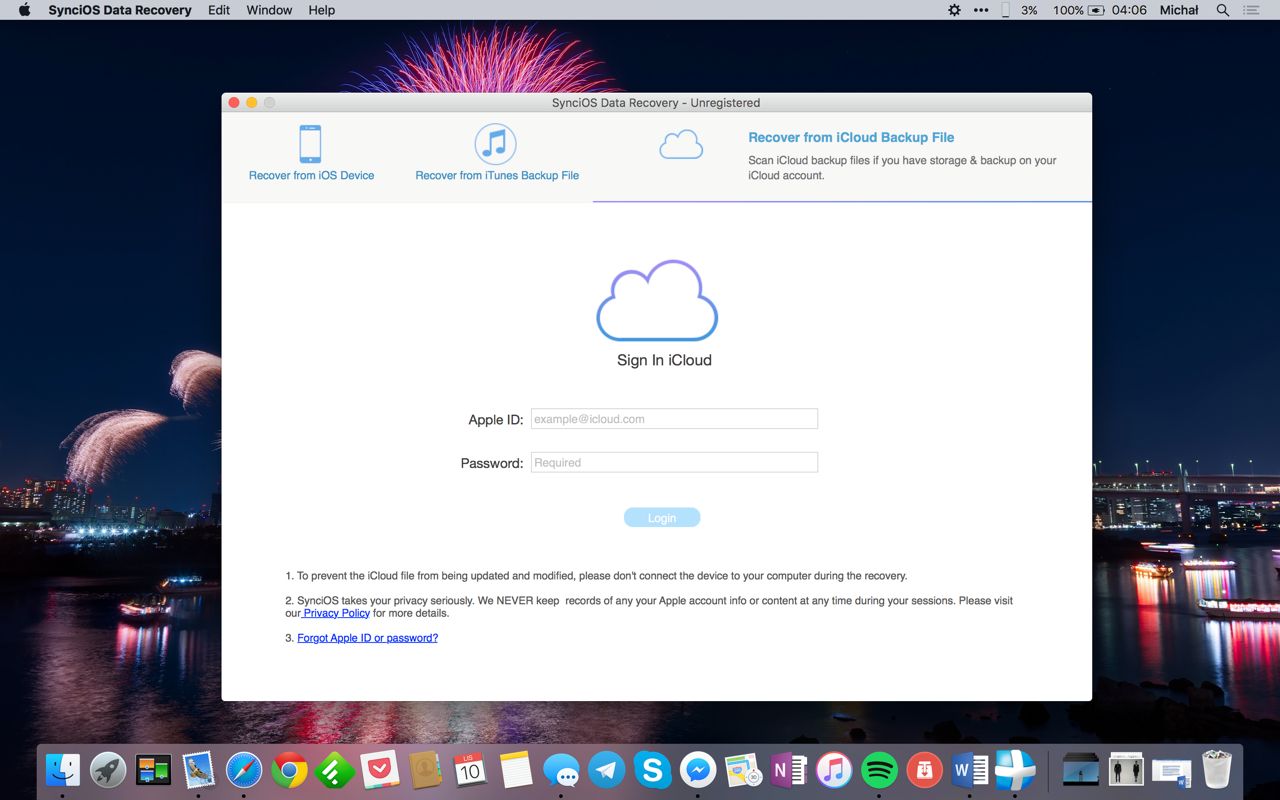
Task: Open OneNote purple icon in Dock
Action: pos(789,770)
